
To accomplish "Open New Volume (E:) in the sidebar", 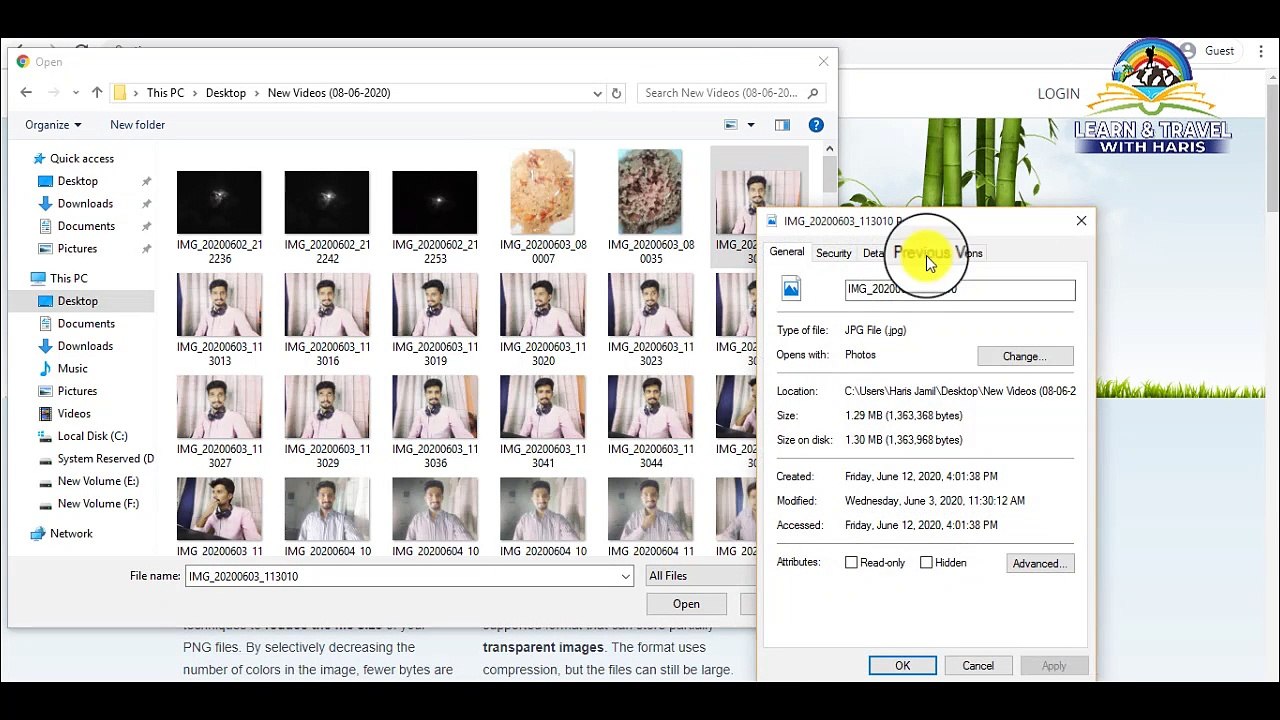I will pyautogui.click(x=98, y=481).
